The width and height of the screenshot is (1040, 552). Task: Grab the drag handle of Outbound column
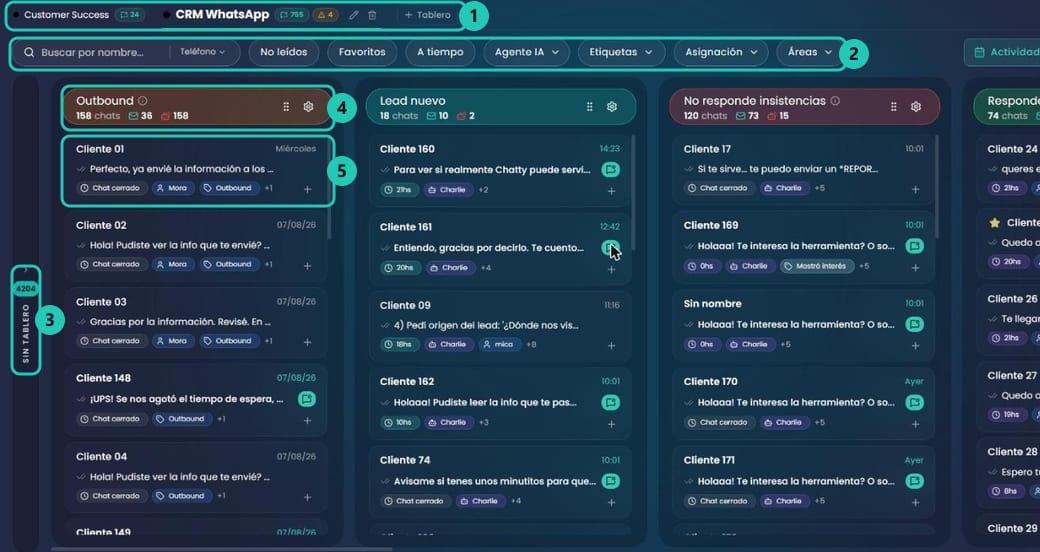[286, 106]
